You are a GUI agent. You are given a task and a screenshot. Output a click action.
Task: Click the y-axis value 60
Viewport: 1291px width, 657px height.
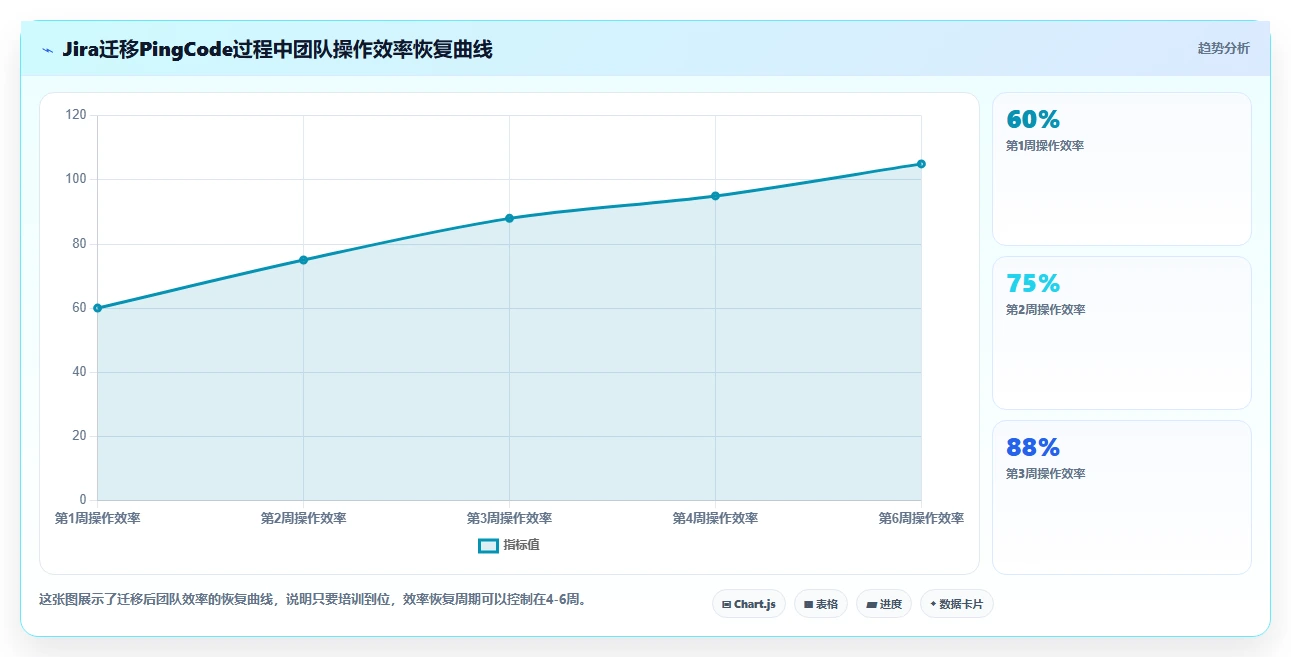click(80, 308)
